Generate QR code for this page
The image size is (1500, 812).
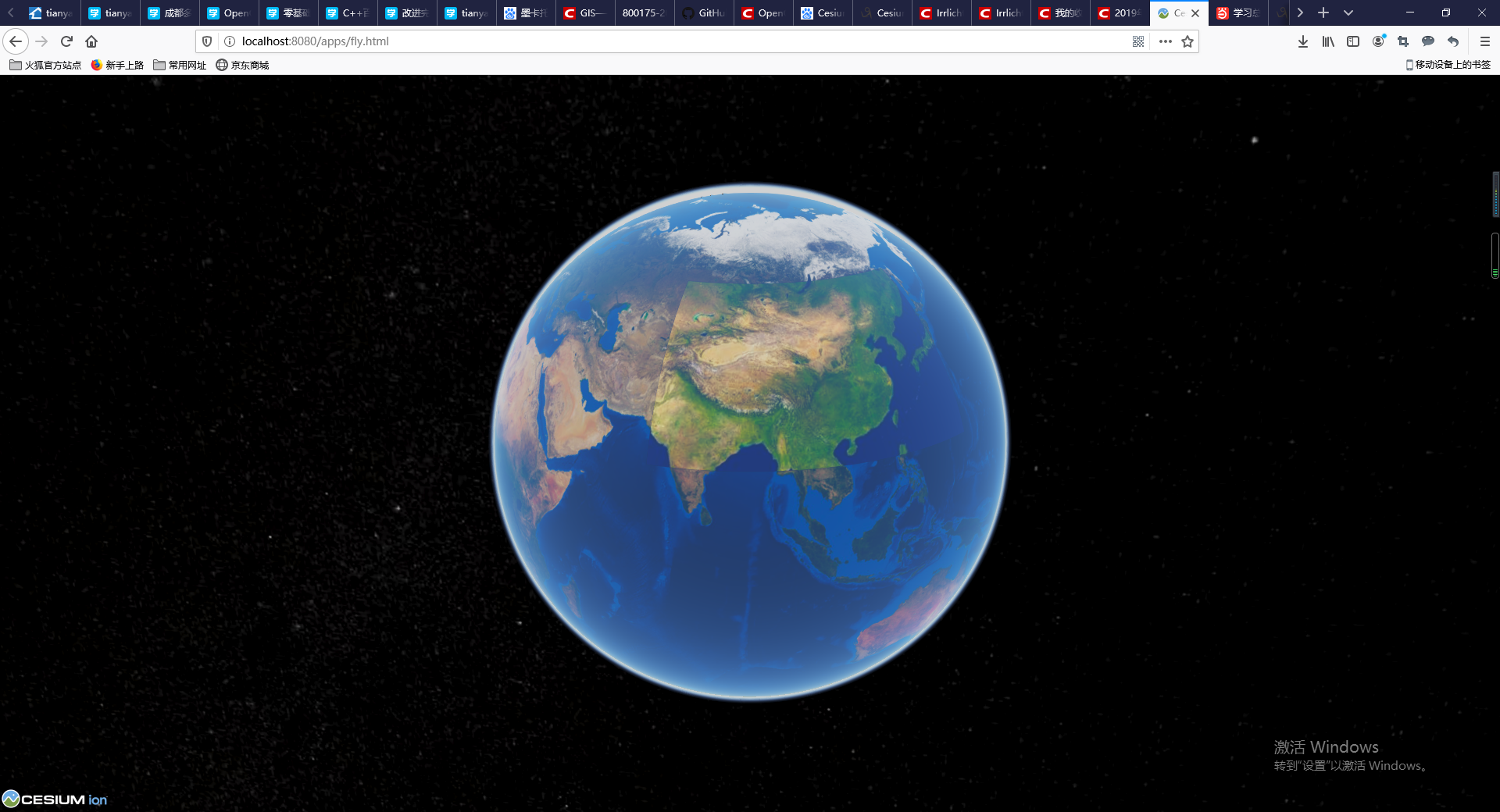1138,41
